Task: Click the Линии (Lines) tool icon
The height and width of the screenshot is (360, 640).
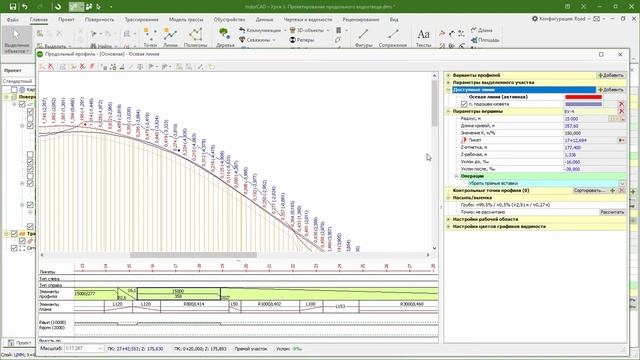Action: (x=170, y=34)
